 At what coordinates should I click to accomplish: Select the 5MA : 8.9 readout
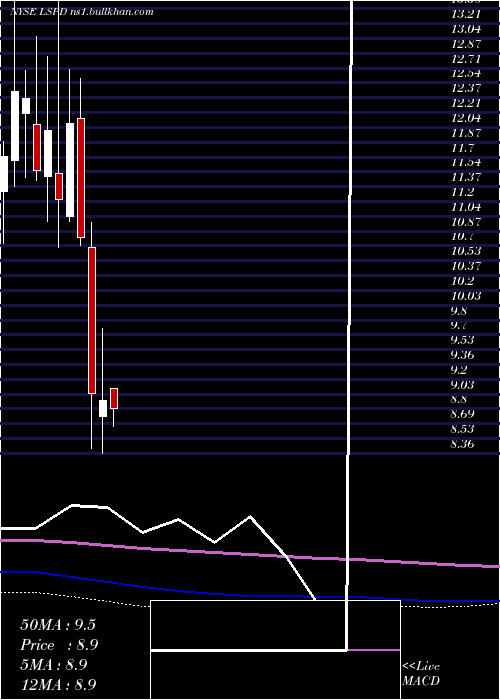(54, 665)
